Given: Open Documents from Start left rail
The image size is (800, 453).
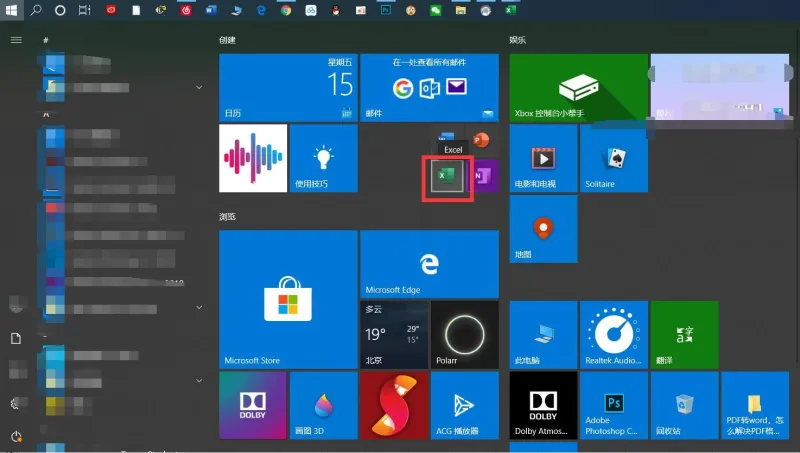Looking at the screenshot, I should 16,338.
